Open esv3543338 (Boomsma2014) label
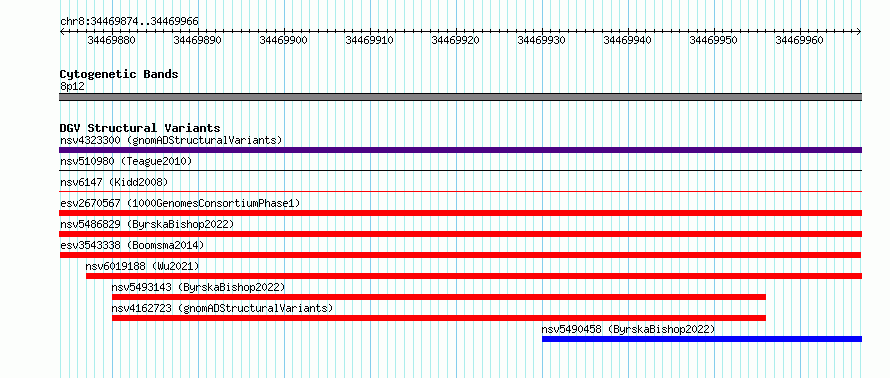890x378 pixels. pyautogui.click(x=132, y=245)
